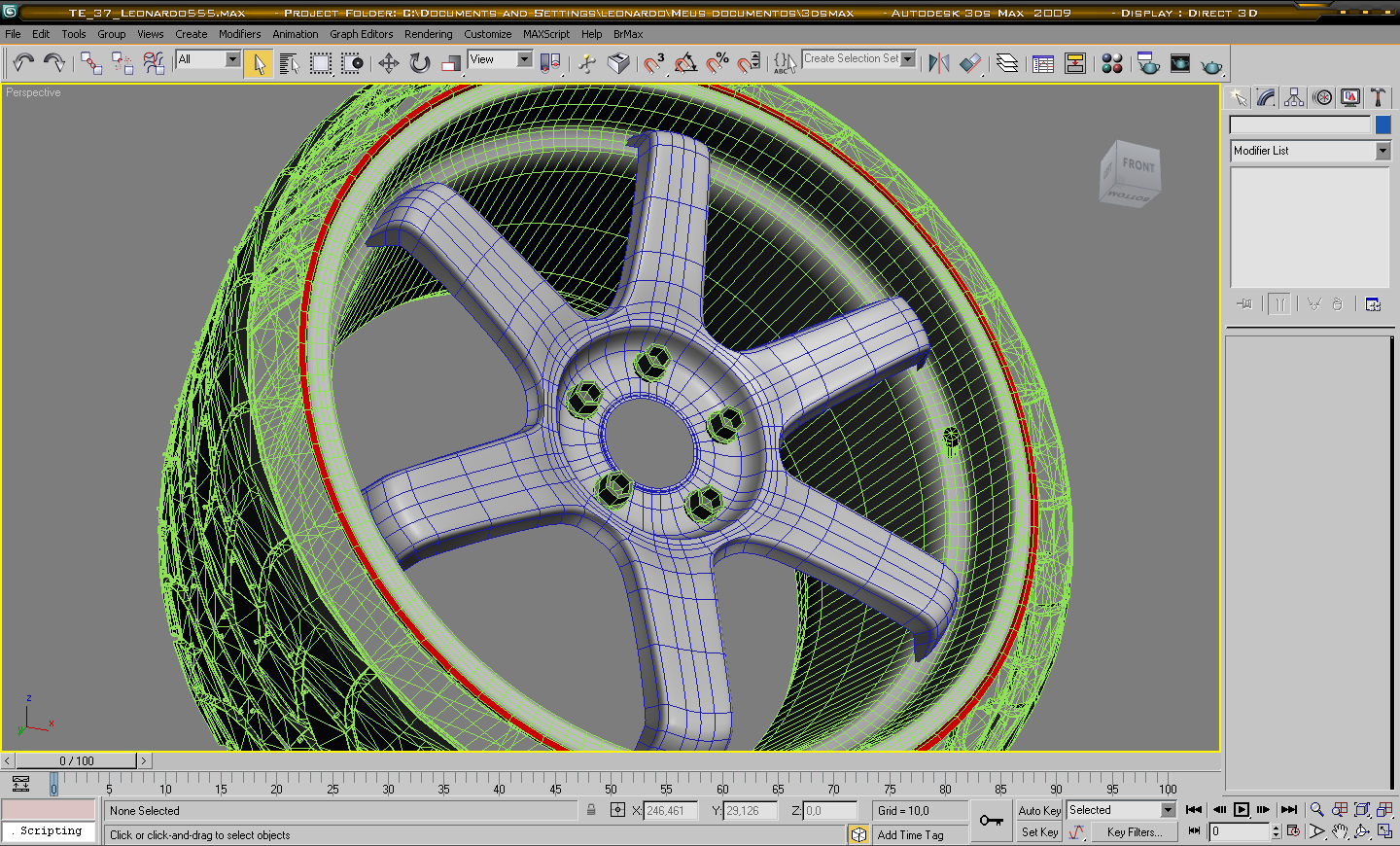The image size is (1400, 846).
Task: Activate the Zoom magnifier viewport tool
Action: pos(1317,809)
